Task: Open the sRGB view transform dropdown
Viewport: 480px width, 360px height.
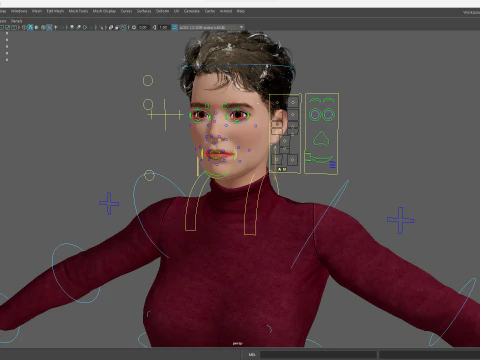Action: coord(212,27)
